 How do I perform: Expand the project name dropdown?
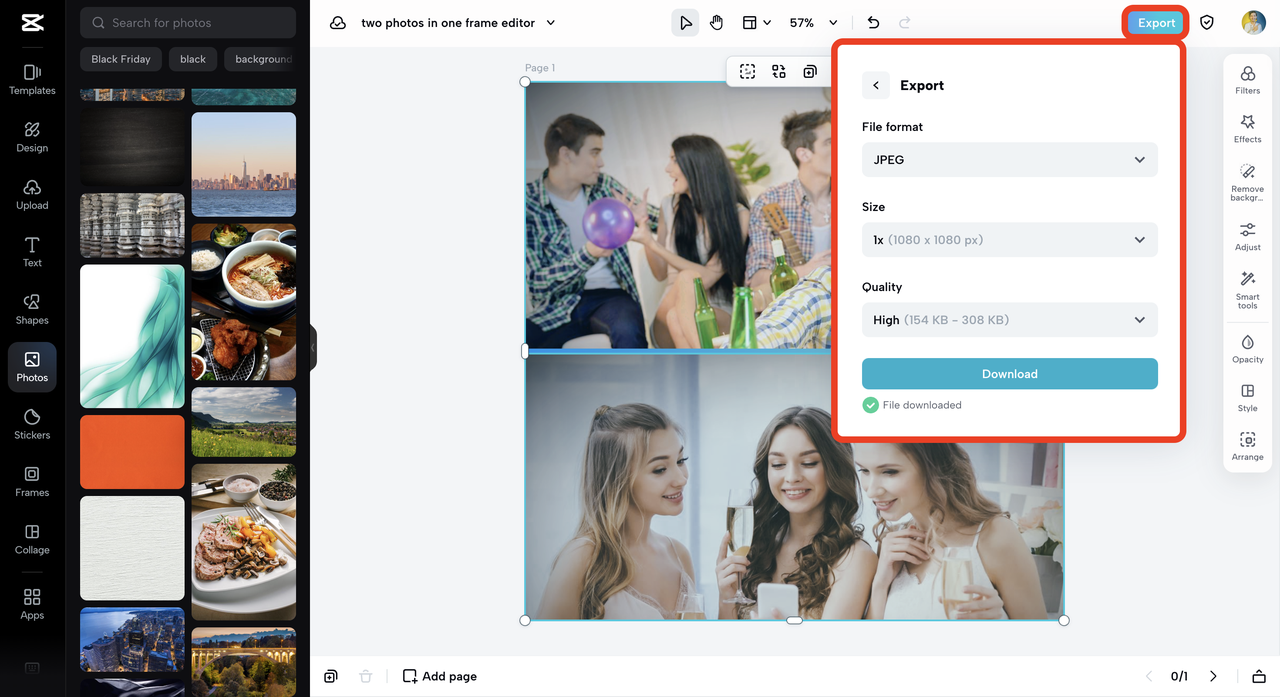tap(551, 23)
